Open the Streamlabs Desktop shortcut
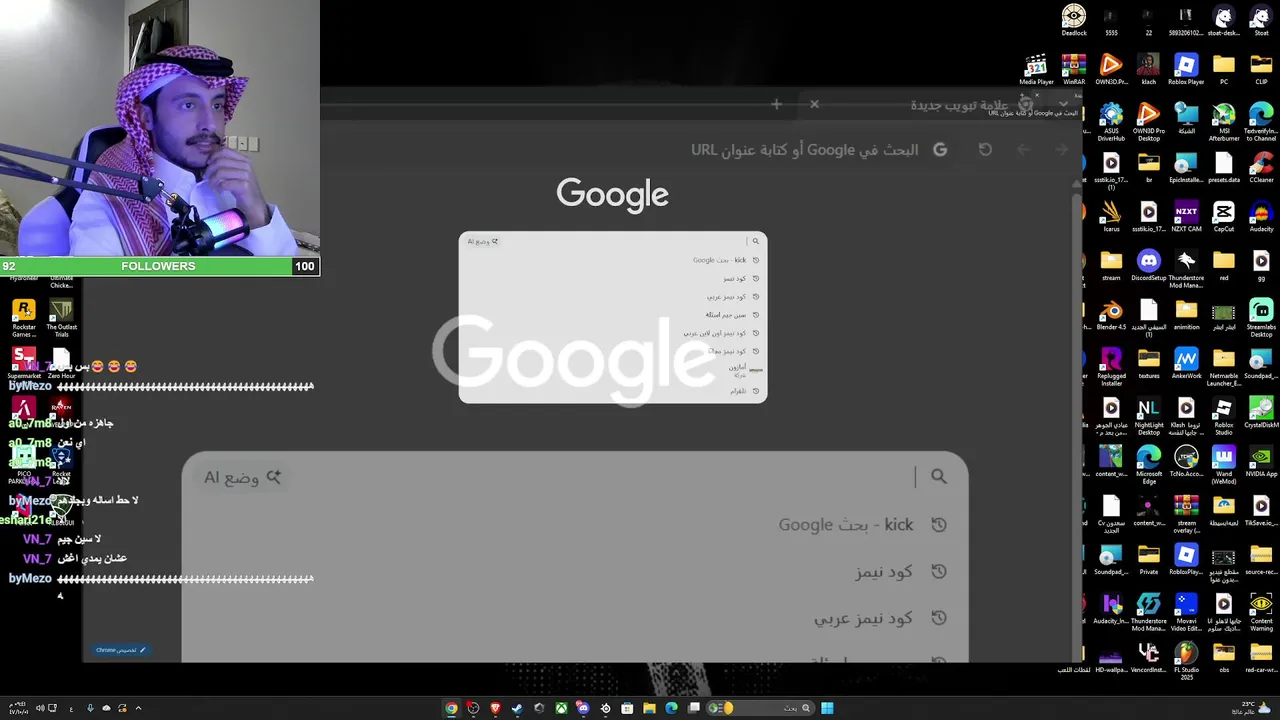1280x720 pixels. (1261, 316)
